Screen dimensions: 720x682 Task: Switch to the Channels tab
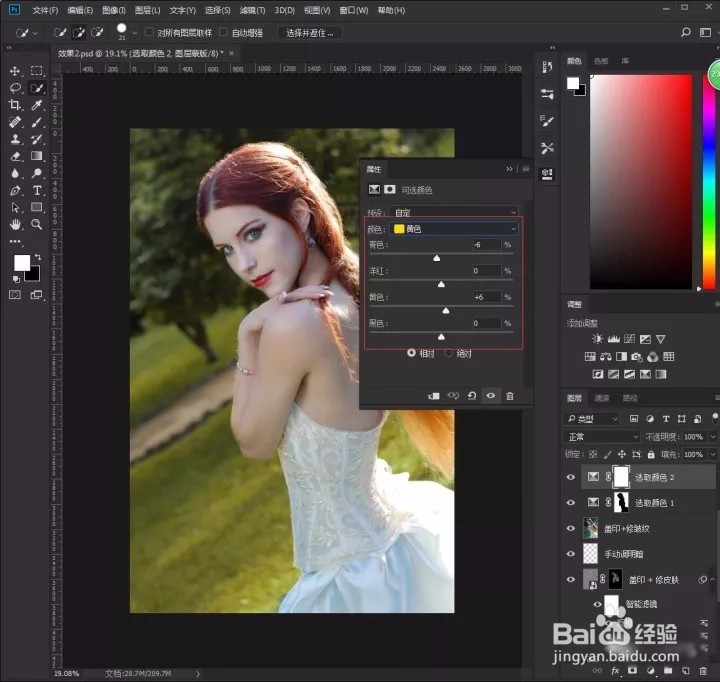click(602, 398)
